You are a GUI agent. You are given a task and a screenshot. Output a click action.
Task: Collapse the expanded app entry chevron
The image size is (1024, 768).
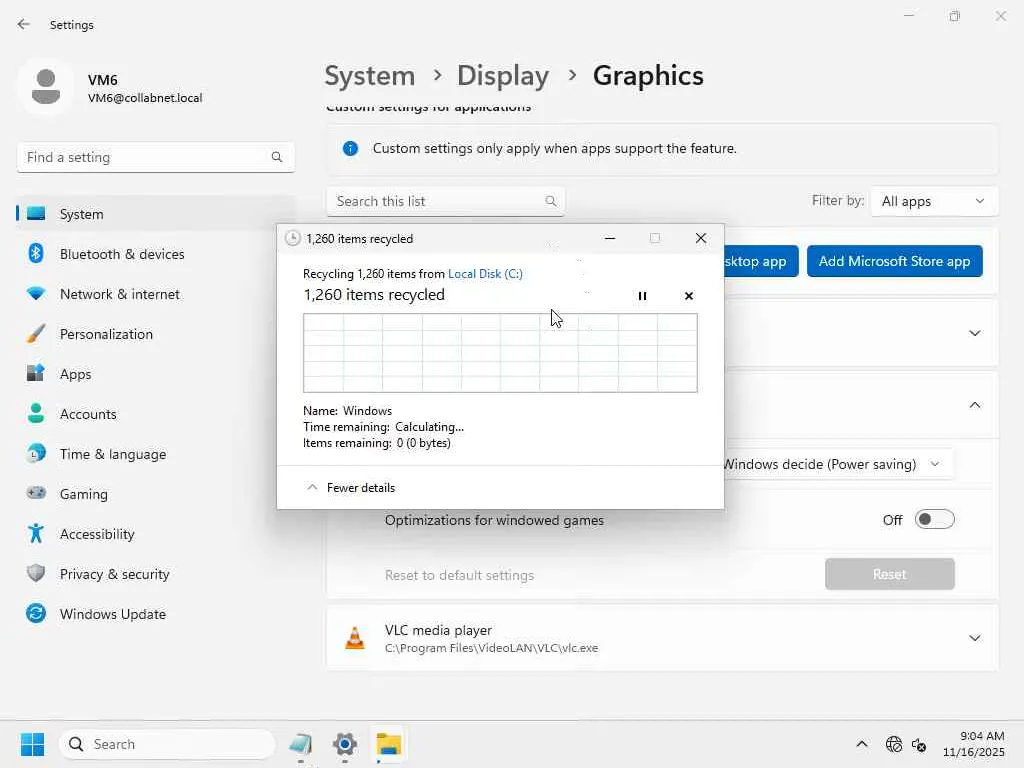[x=974, y=405]
